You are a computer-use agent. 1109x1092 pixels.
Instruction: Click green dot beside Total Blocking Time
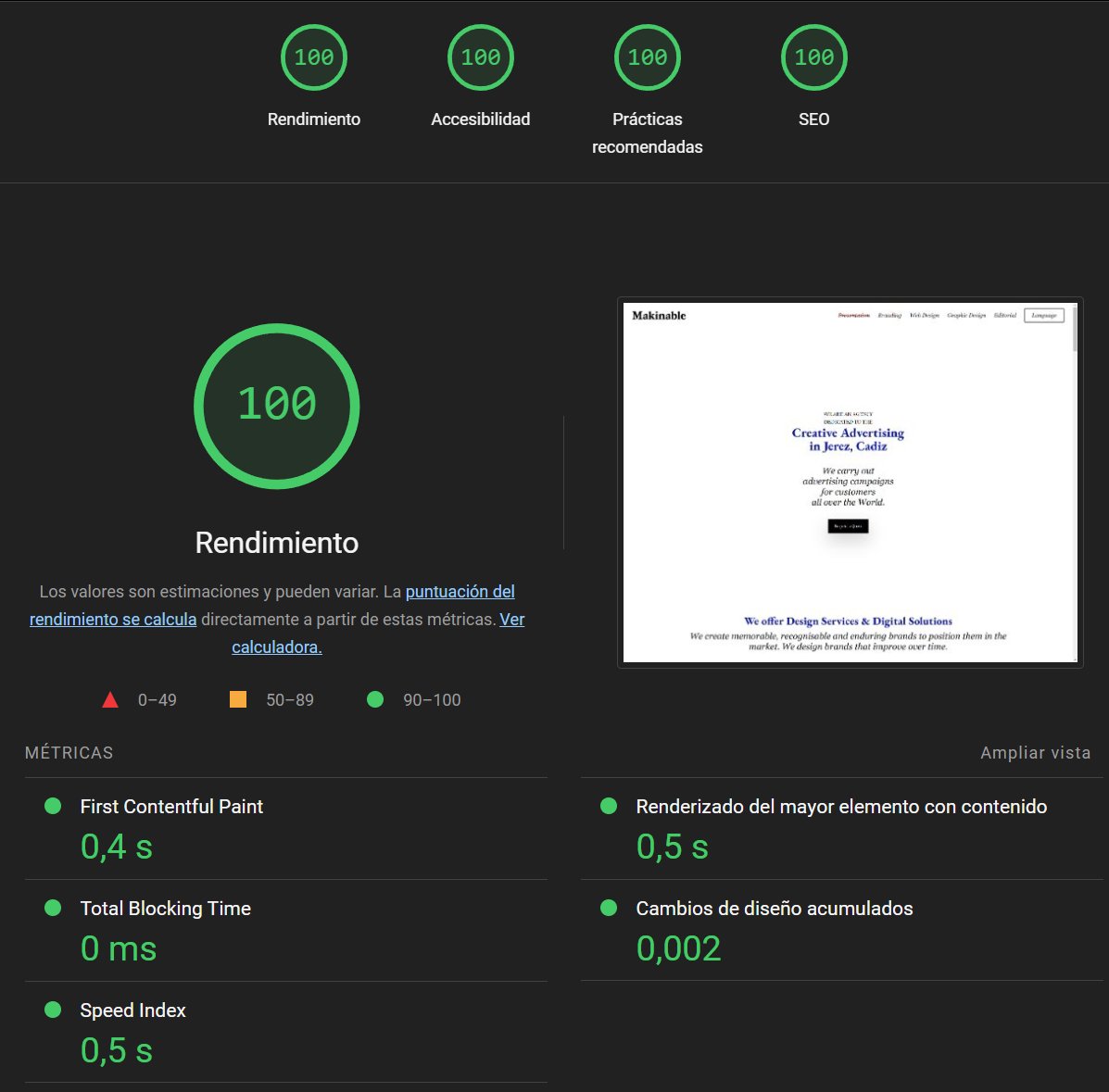pyautogui.click(x=53, y=908)
